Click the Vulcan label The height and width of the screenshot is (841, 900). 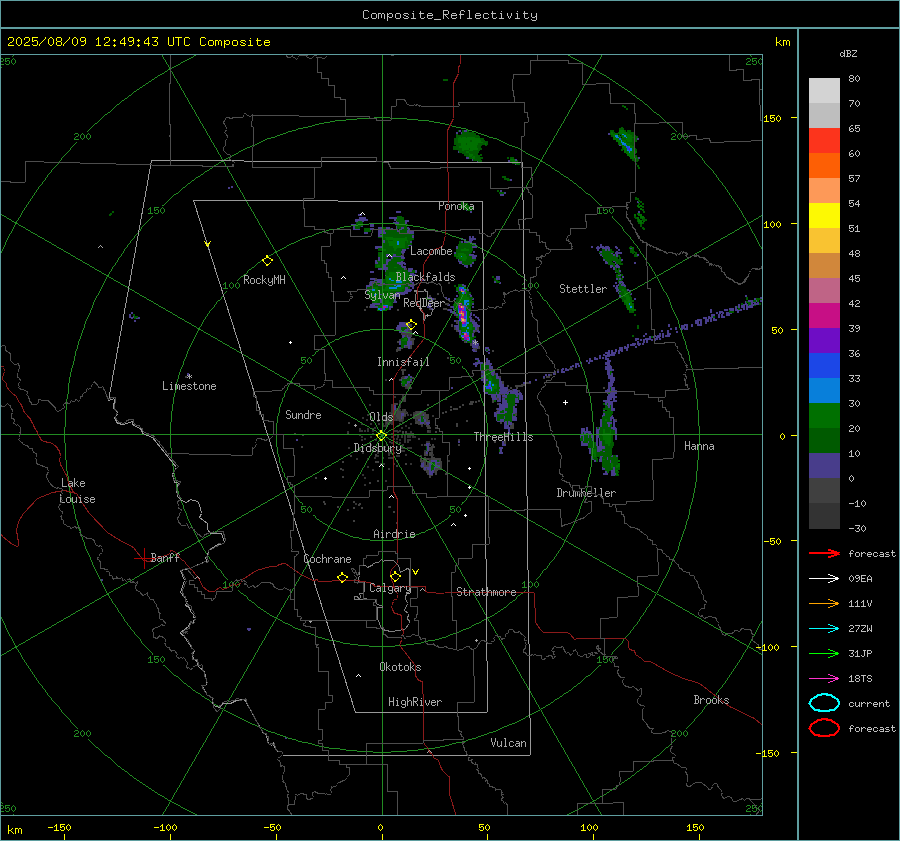pos(508,743)
